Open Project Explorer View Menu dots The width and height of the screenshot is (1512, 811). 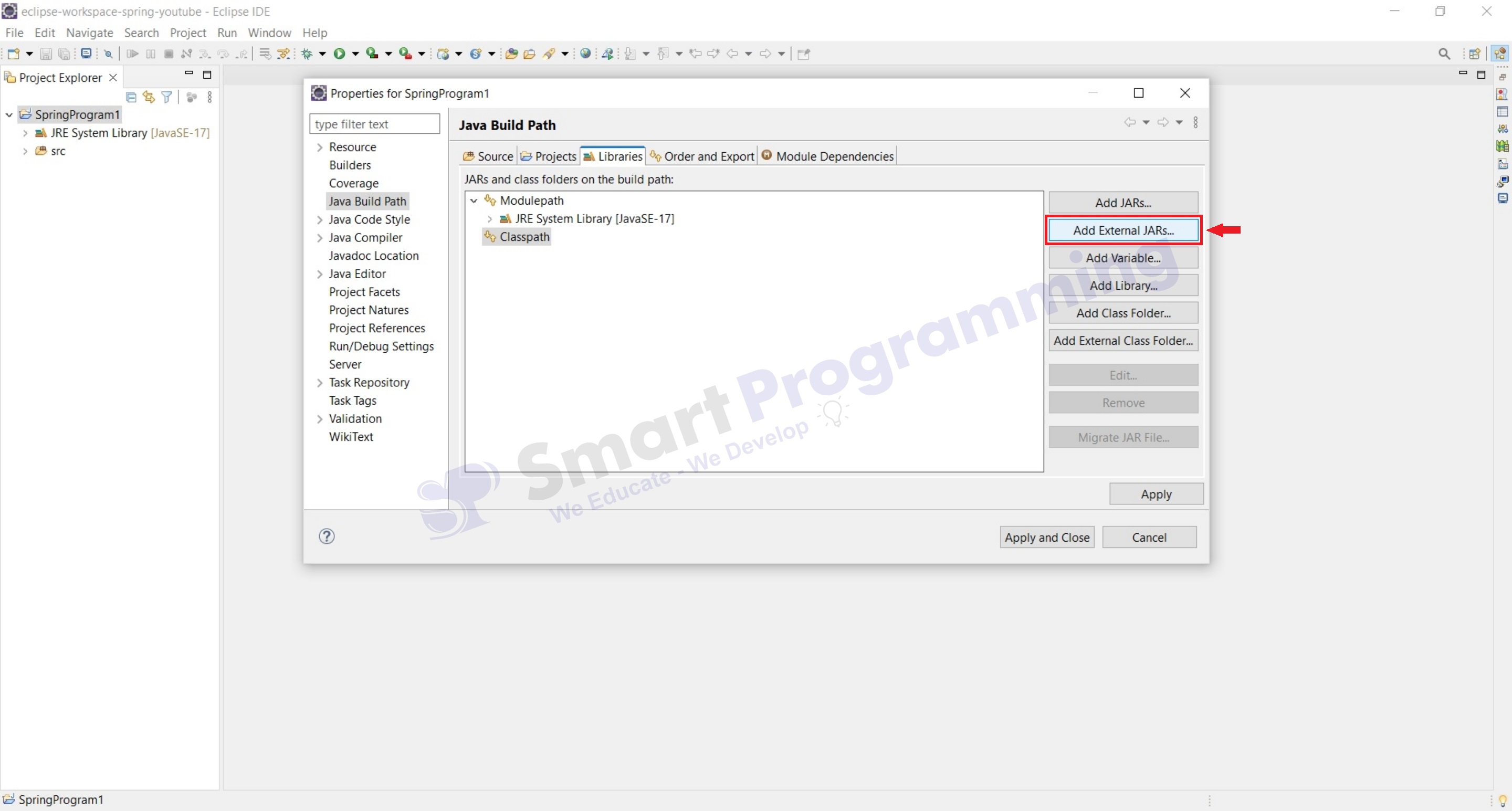[209, 97]
